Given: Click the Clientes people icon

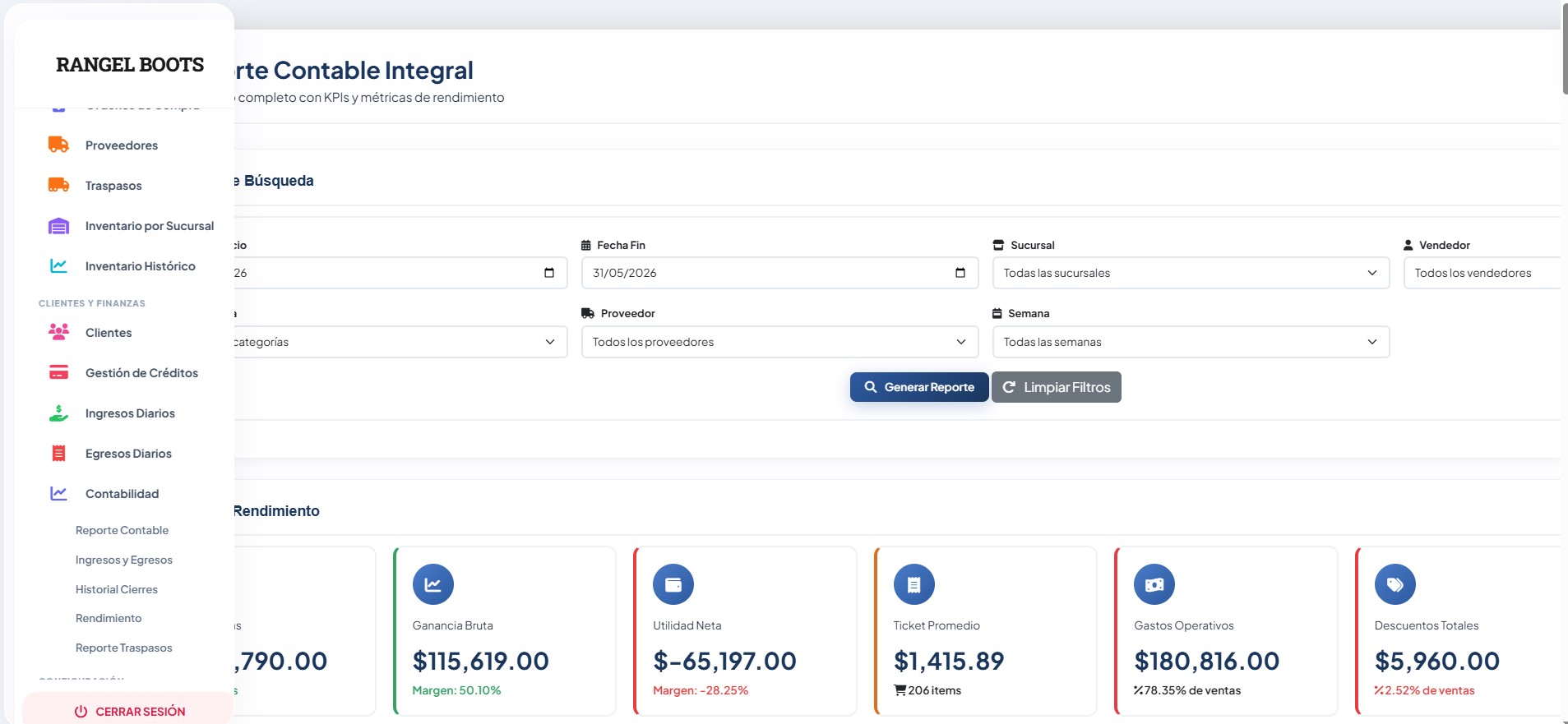Looking at the screenshot, I should click(x=58, y=332).
